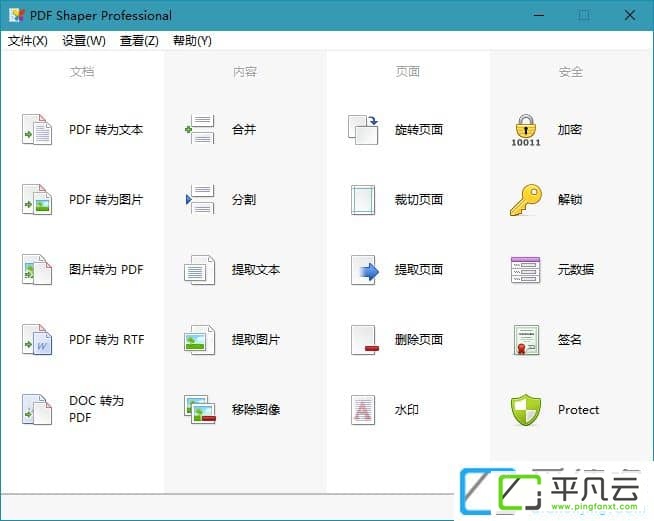The width and height of the screenshot is (654, 521).
Task: Click the 元数据 metadata icon
Action: [526, 270]
